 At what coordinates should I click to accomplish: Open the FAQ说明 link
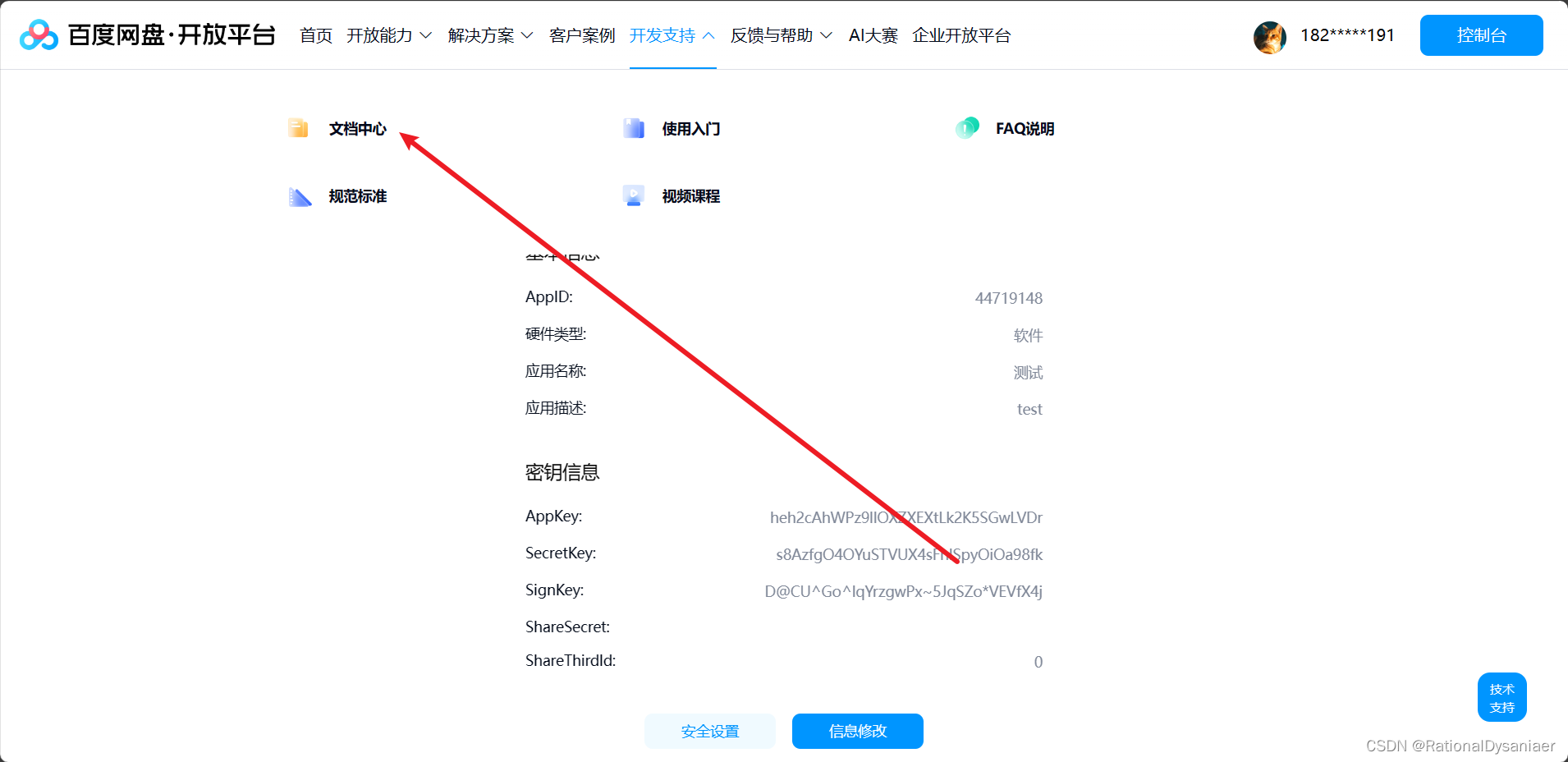[x=1025, y=129]
